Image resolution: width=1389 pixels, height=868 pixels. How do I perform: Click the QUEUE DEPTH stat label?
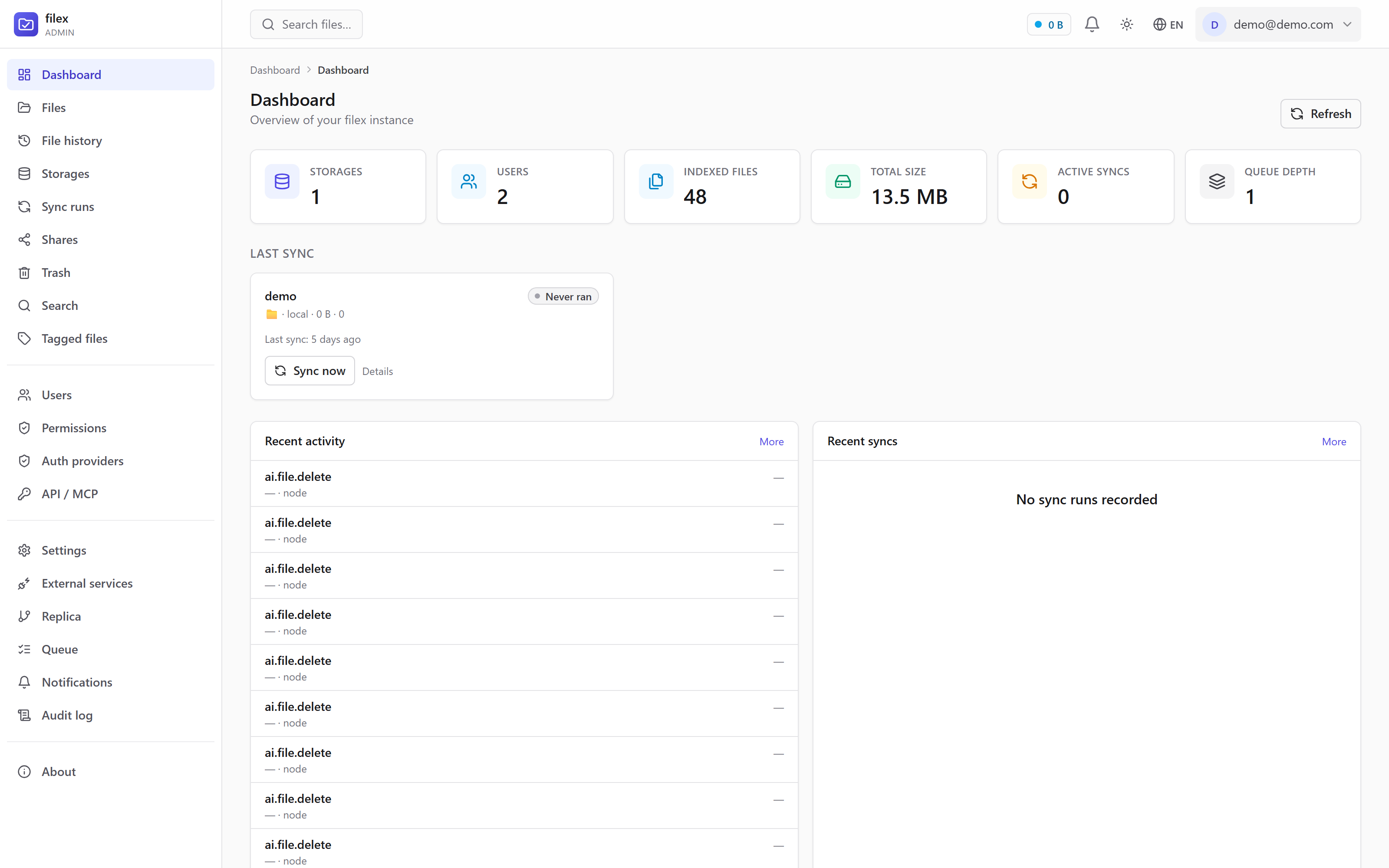pyautogui.click(x=1280, y=172)
